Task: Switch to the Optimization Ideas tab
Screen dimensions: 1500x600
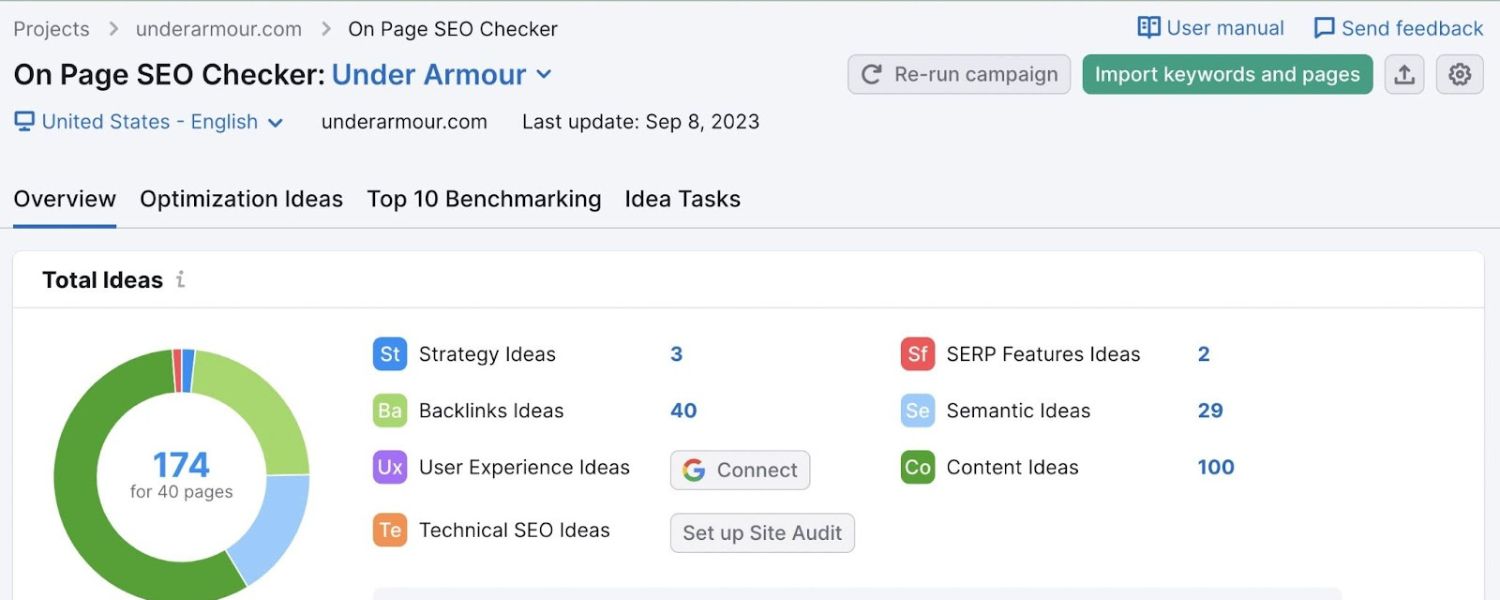Action: [x=241, y=199]
